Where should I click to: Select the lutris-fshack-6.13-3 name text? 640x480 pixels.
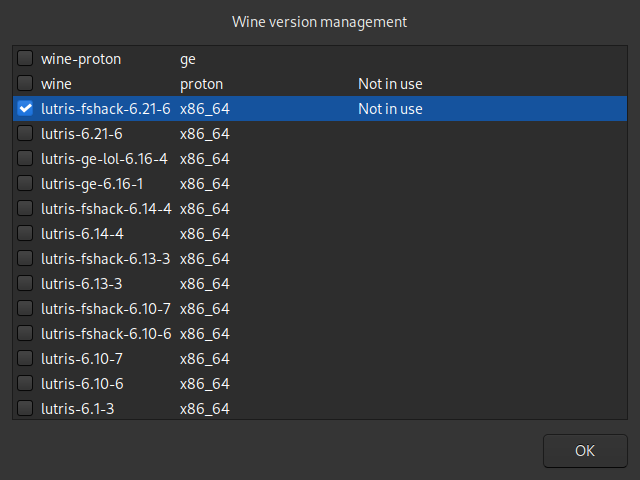coord(105,259)
